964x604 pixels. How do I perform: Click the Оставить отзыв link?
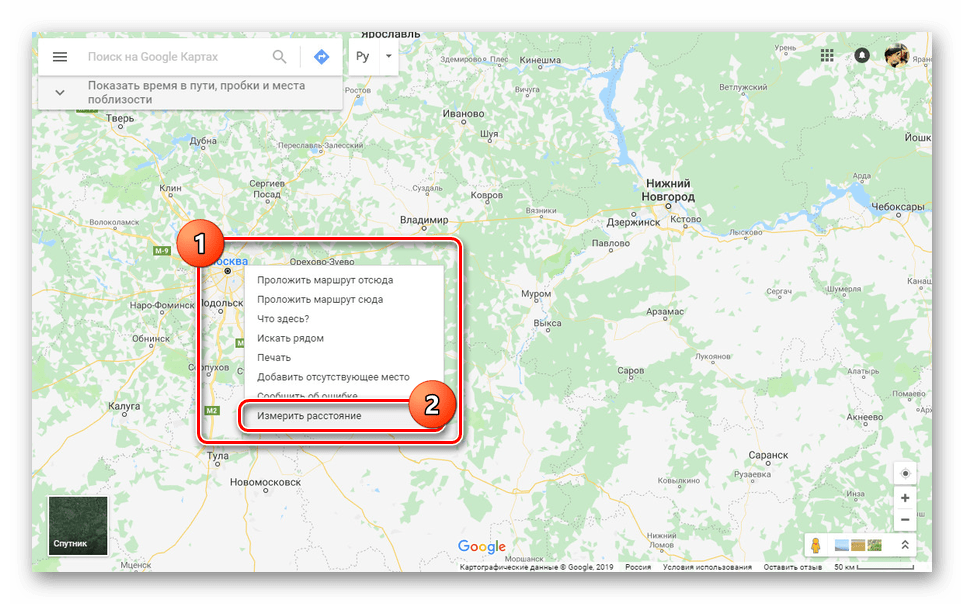(792, 567)
